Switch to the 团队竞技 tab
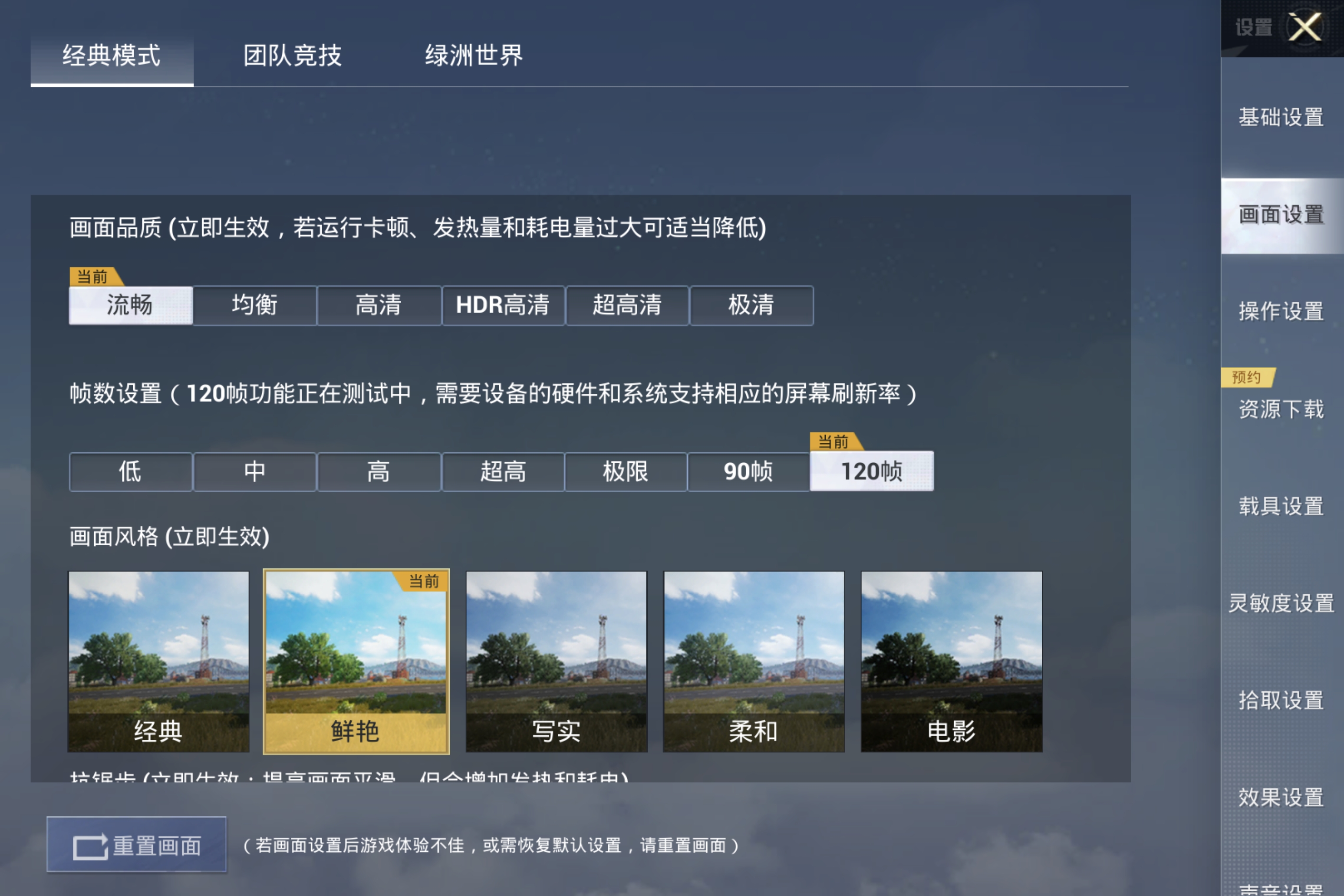The width and height of the screenshot is (1344, 896). coord(293,56)
